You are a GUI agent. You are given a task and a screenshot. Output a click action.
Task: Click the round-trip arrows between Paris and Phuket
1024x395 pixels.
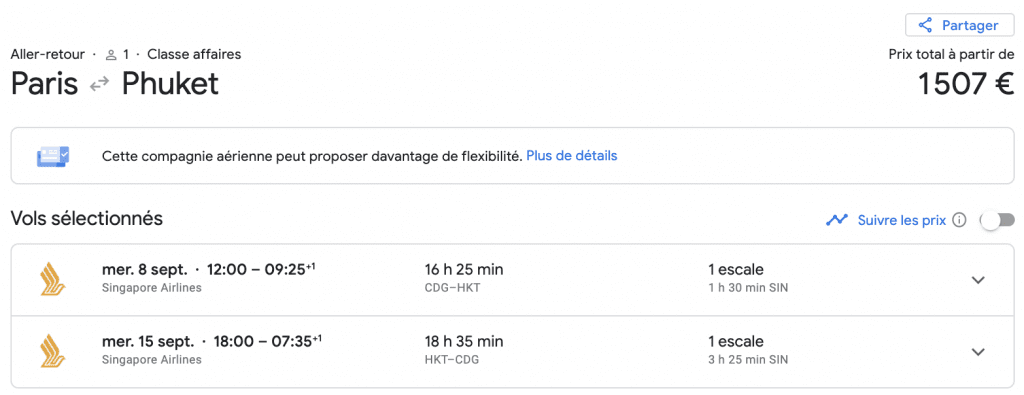[x=100, y=85]
